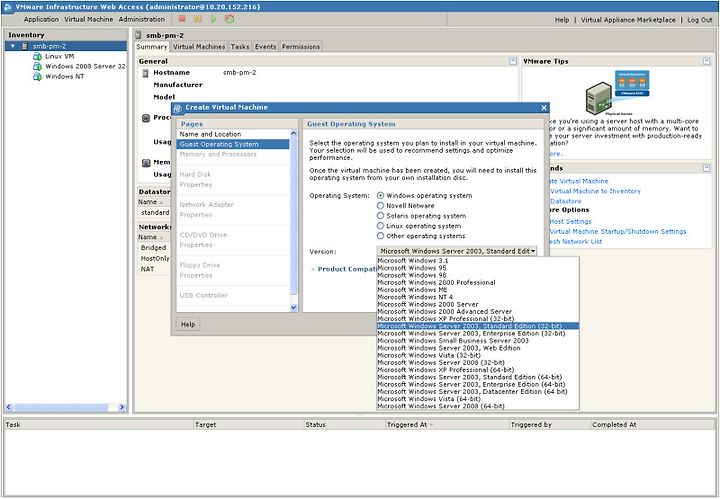
Task: Select Windows operating system radio button
Action: 380,195
